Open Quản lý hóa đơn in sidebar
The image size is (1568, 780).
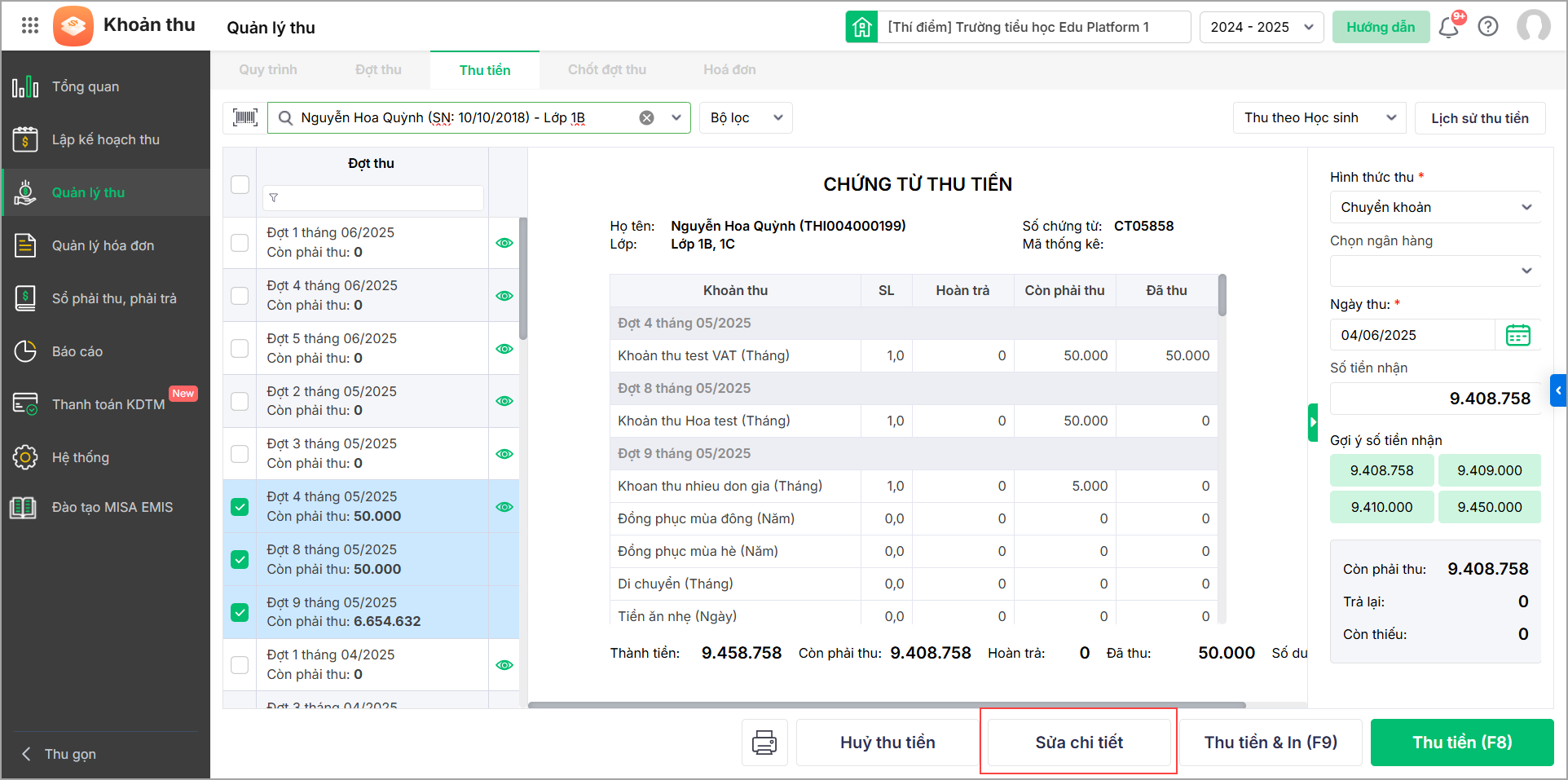coord(106,245)
